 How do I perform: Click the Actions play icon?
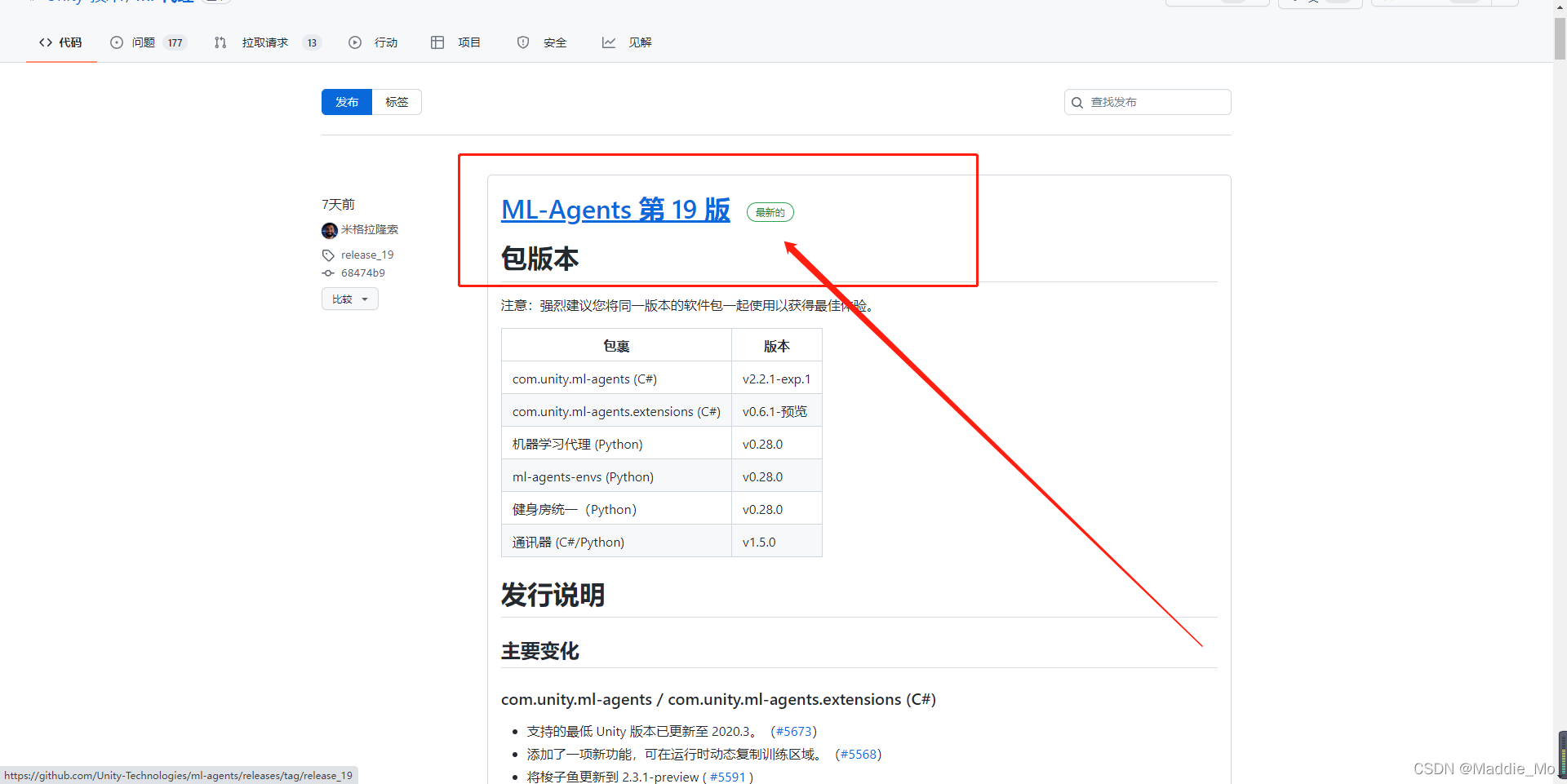pyautogui.click(x=355, y=42)
